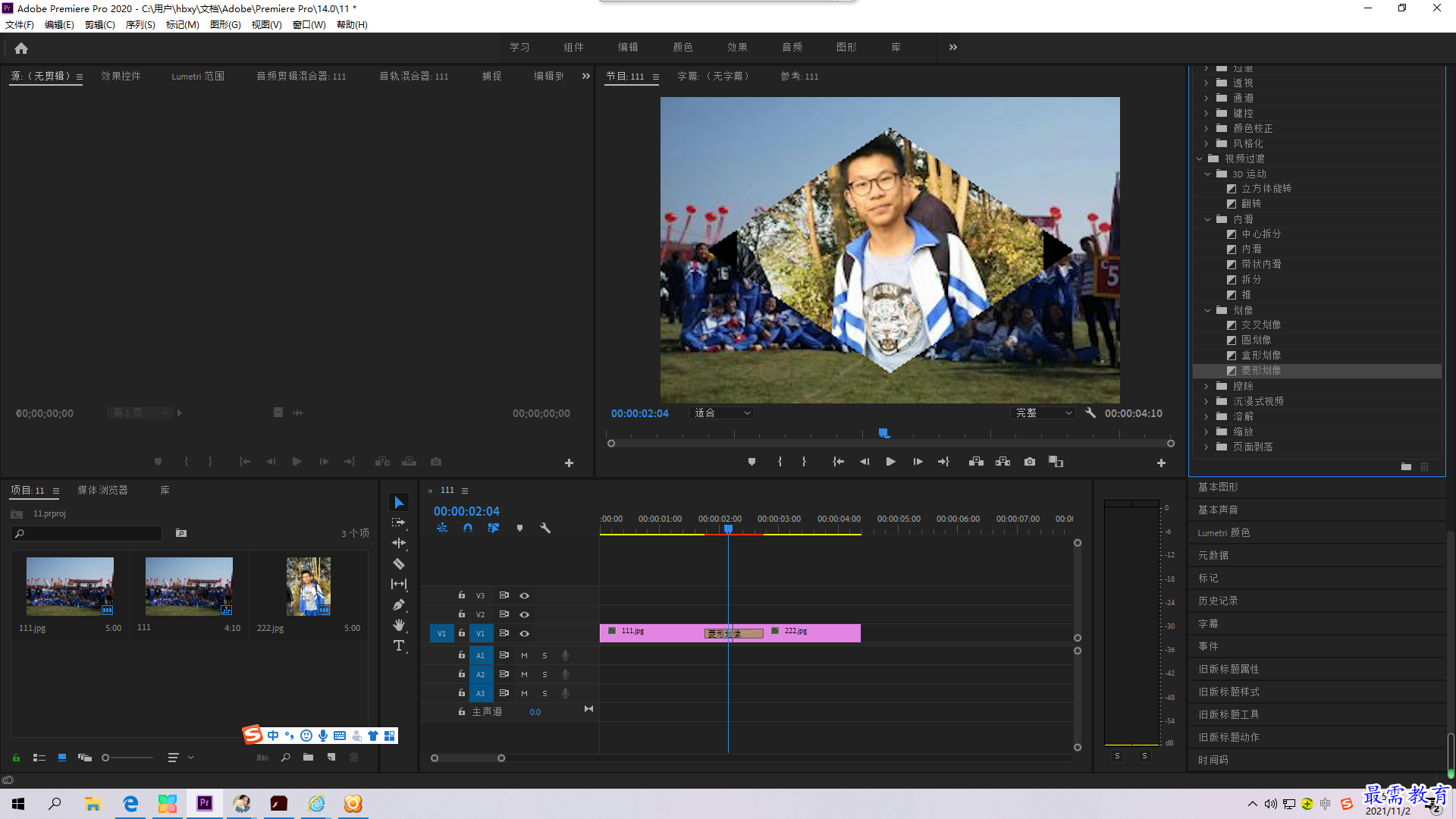Collapse the 划像 folder
Image resolution: width=1456 pixels, height=819 pixels.
pyautogui.click(x=1208, y=310)
